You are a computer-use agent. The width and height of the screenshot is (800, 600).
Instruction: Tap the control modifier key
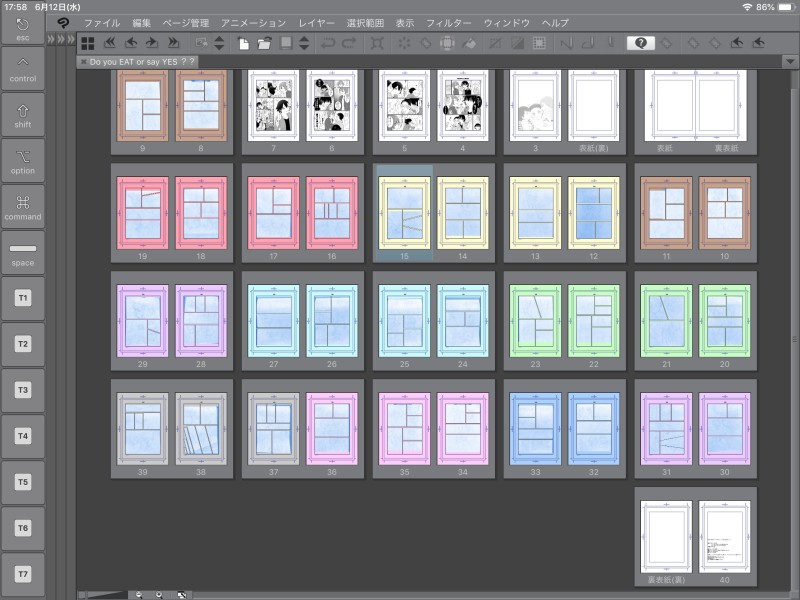(x=22, y=69)
